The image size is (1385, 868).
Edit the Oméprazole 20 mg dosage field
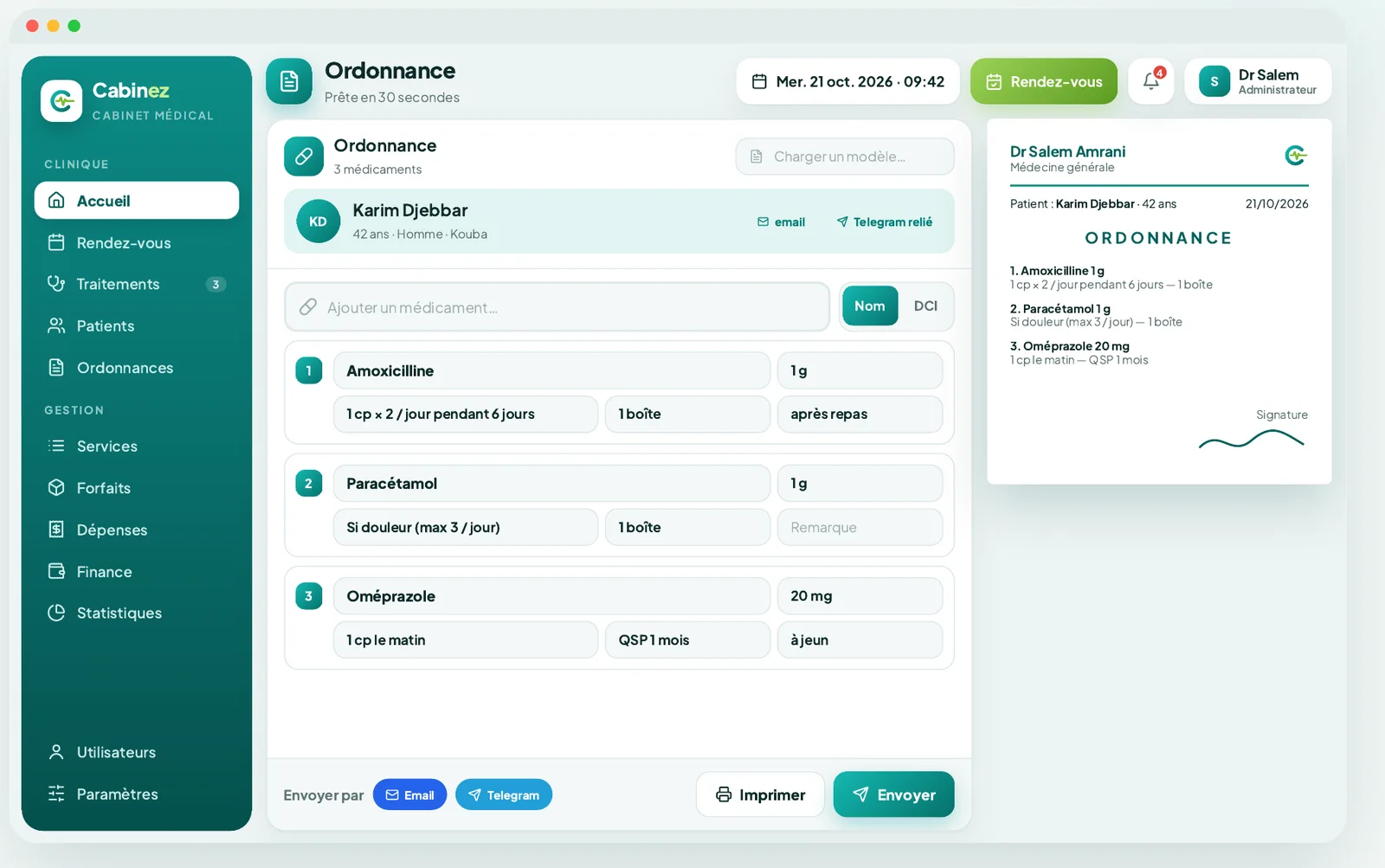(860, 595)
